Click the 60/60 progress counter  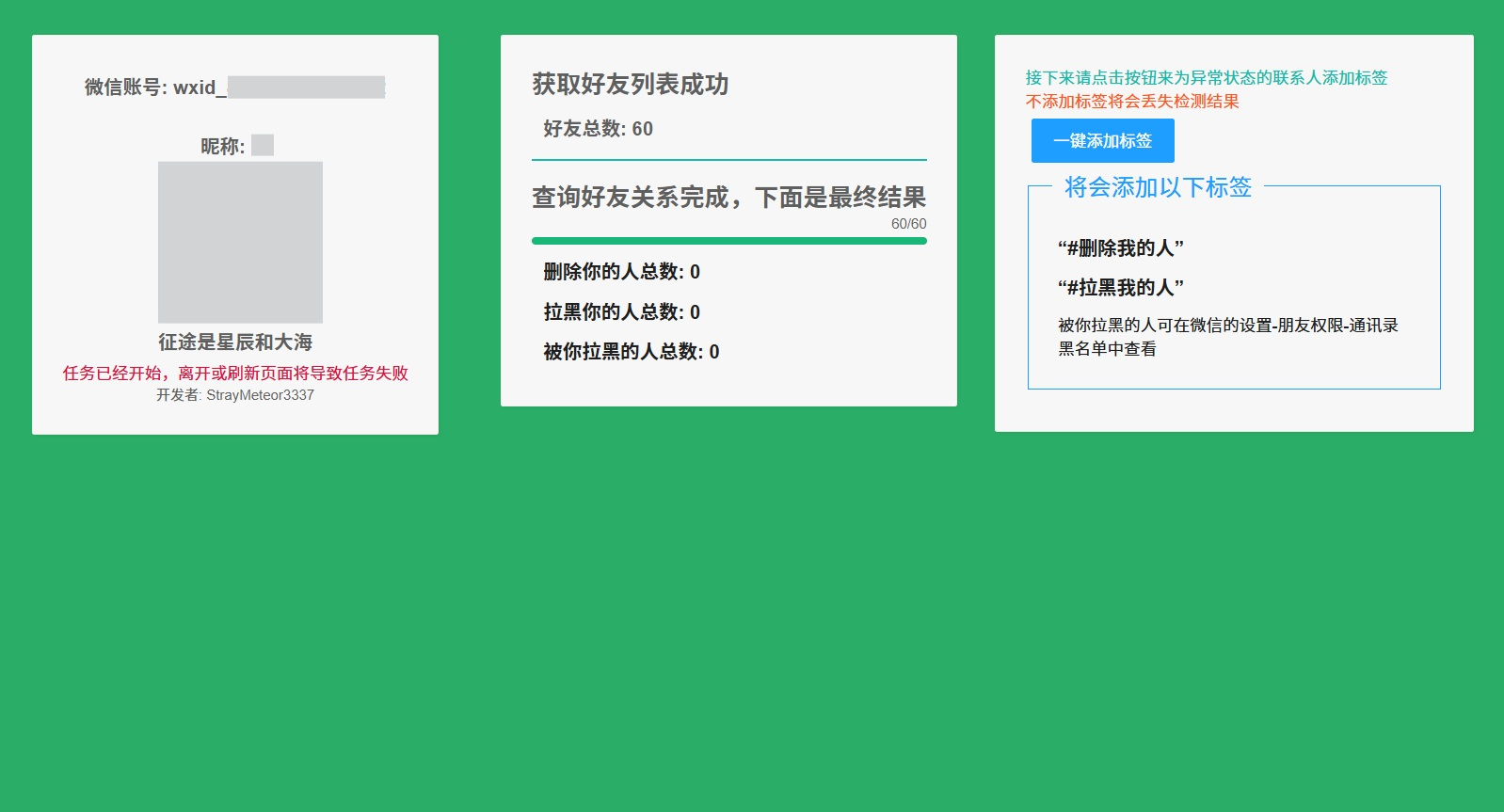[908, 224]
